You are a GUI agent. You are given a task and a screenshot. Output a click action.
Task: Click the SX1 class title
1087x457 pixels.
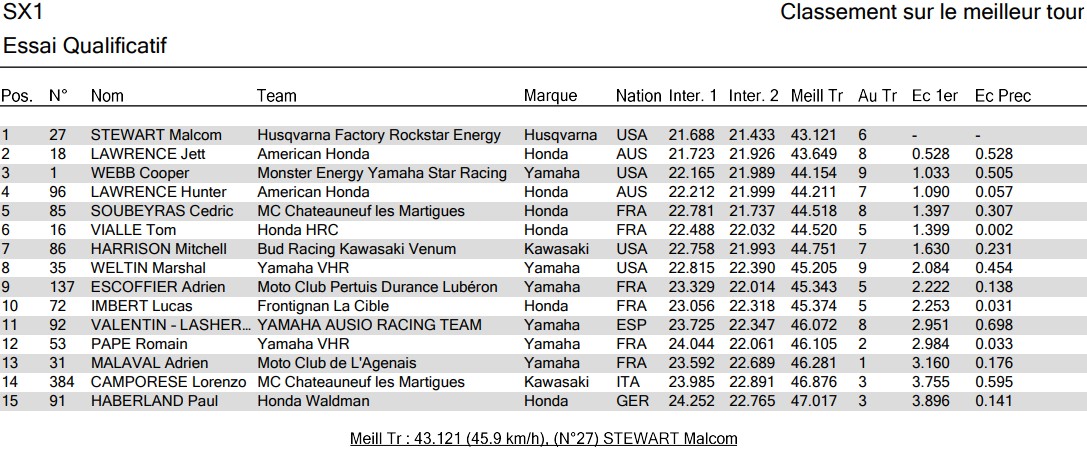[23, 14]
